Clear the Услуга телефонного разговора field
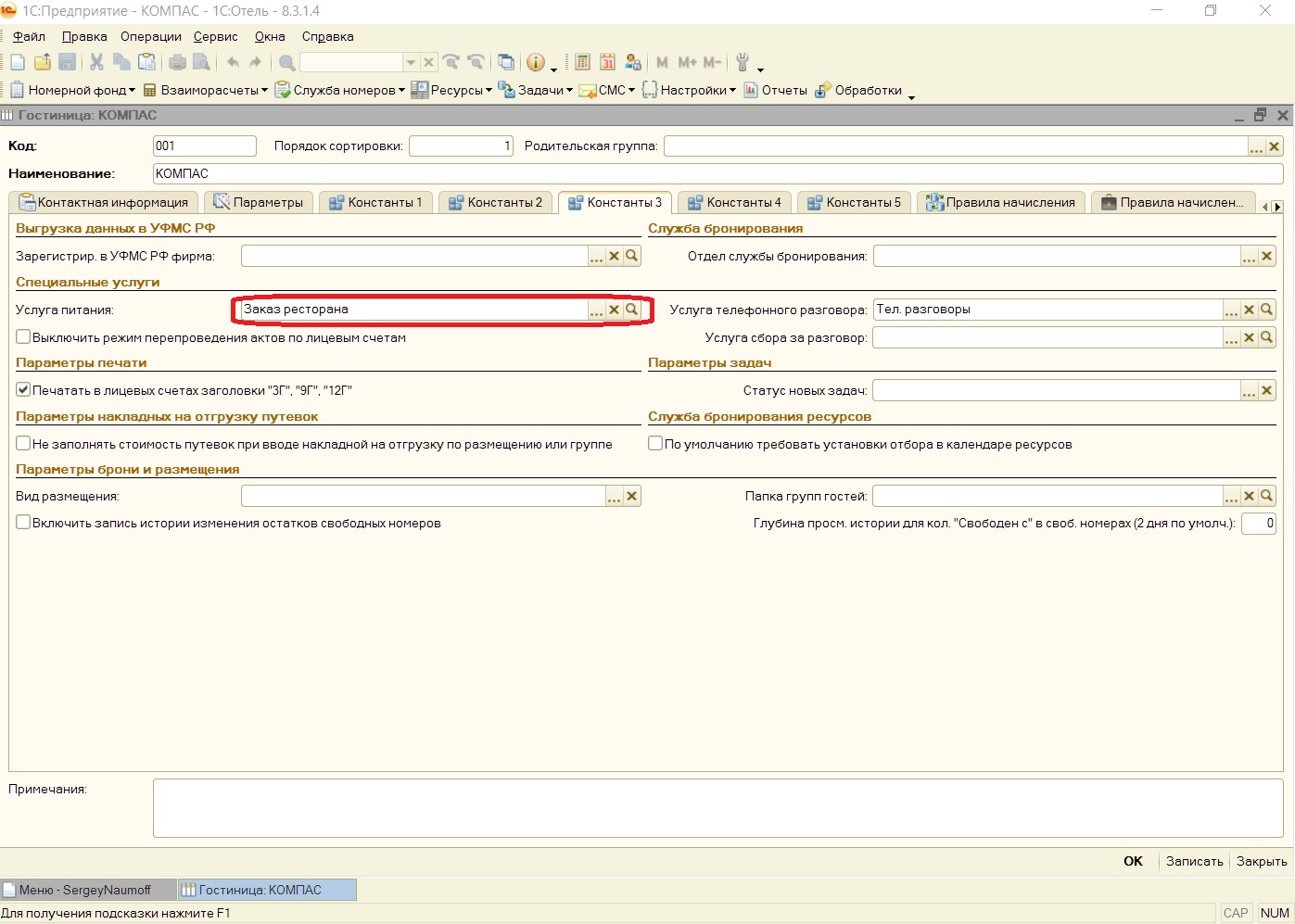Image resolution: width=1295 pixels, height=924 pixels. 1250,310
